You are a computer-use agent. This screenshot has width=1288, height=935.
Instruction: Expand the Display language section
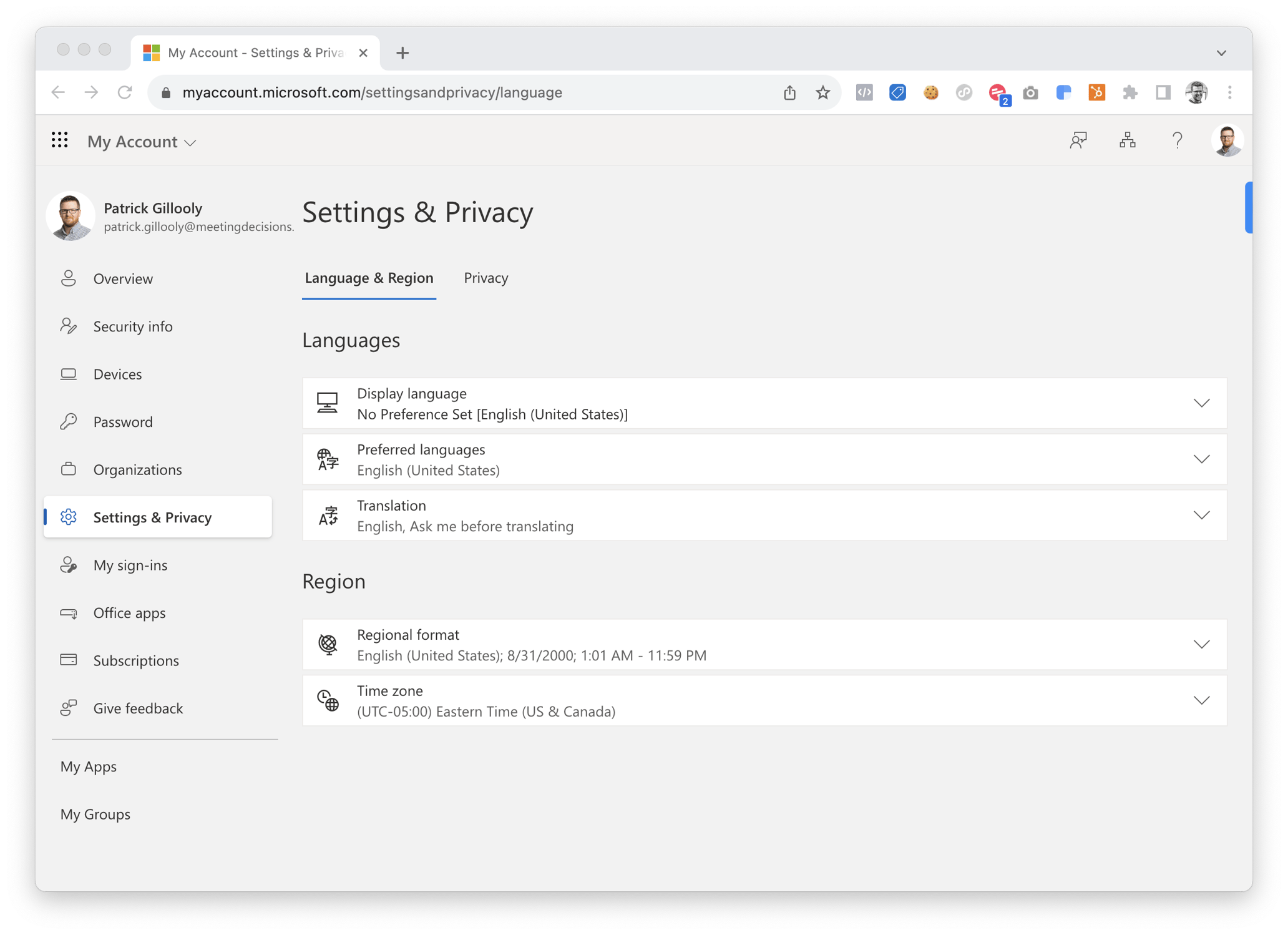[1201, 403]
